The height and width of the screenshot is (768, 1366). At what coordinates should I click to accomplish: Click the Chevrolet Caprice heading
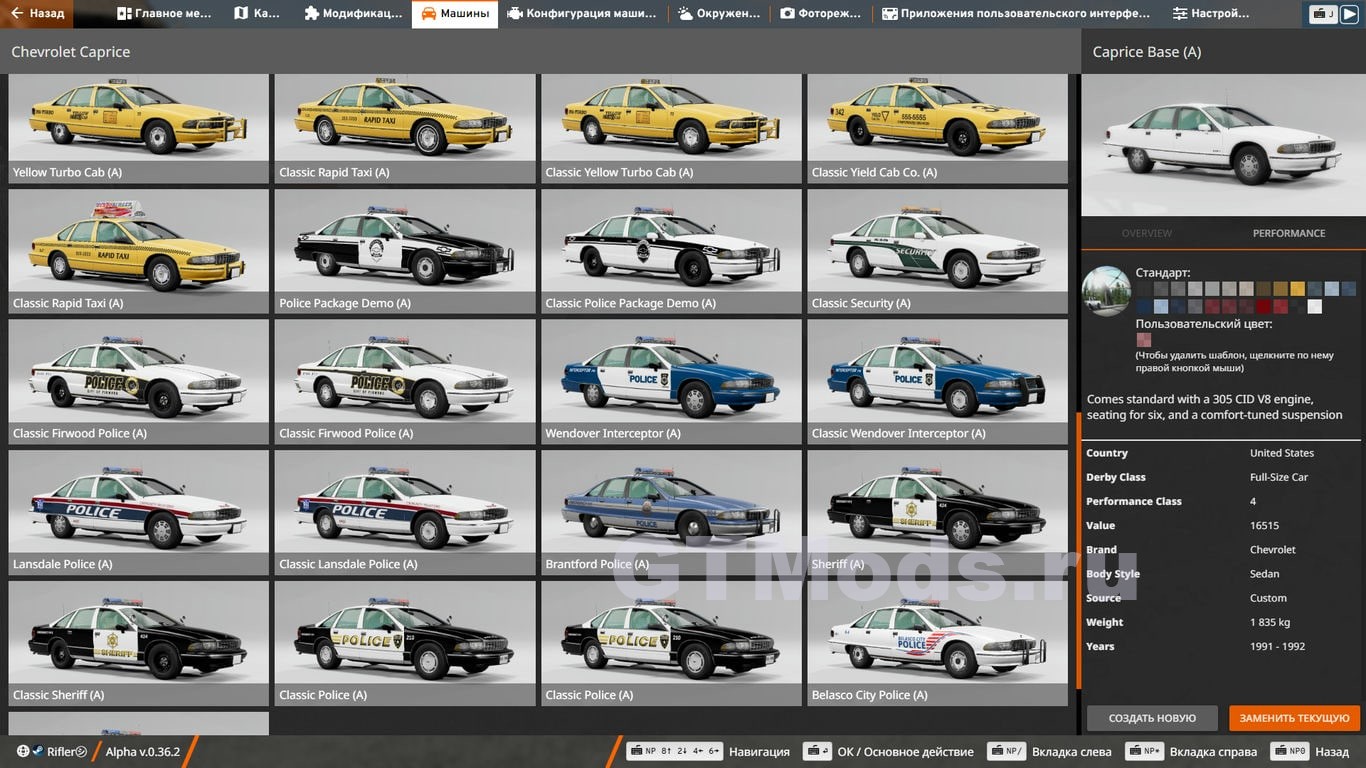(71, 52)
